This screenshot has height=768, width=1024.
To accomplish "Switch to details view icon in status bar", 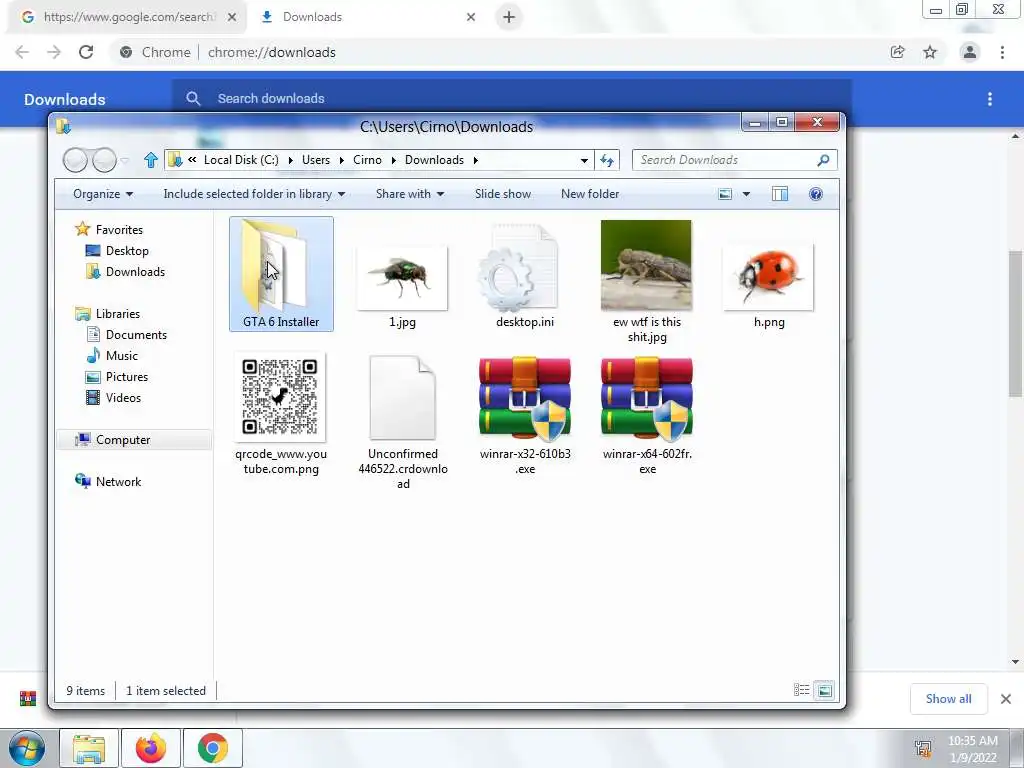I will (801, 690).
